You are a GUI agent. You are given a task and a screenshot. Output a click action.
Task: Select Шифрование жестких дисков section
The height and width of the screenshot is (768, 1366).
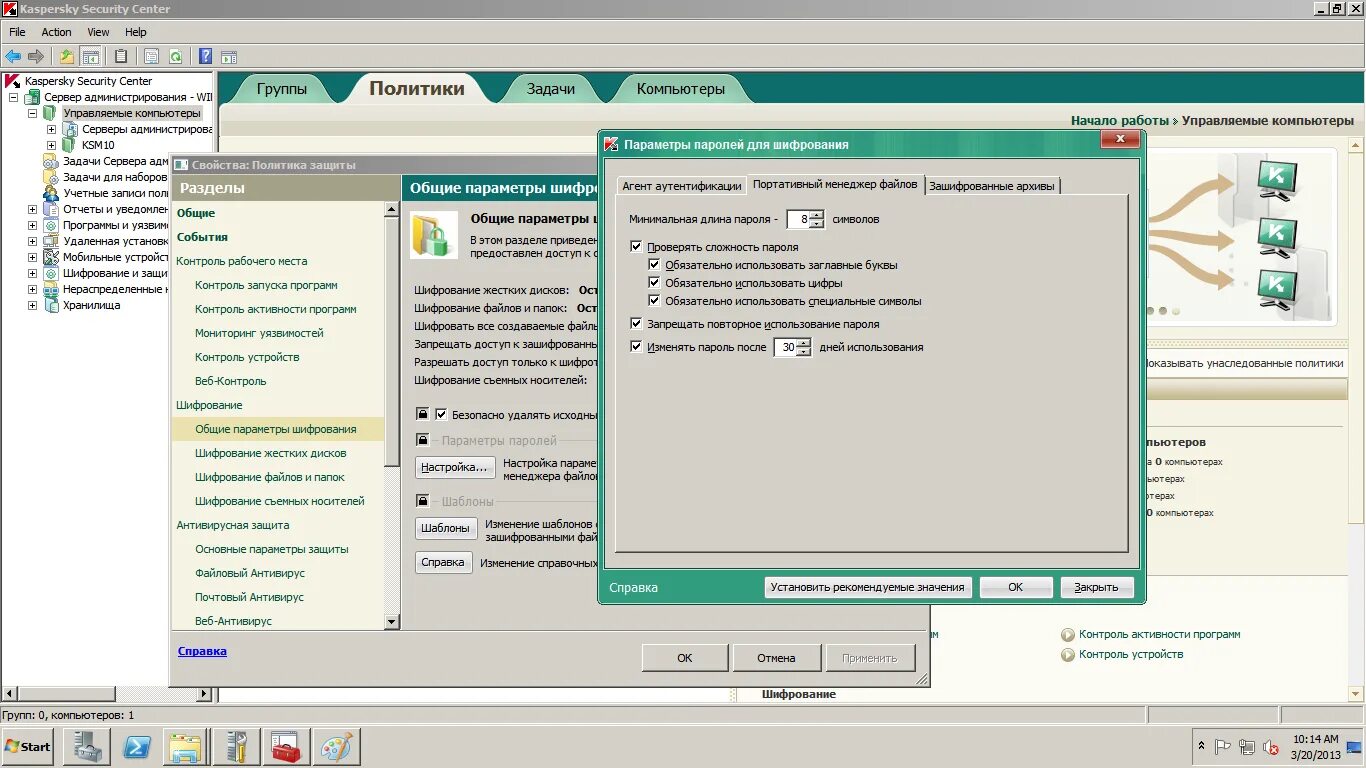tap(271, 453)
